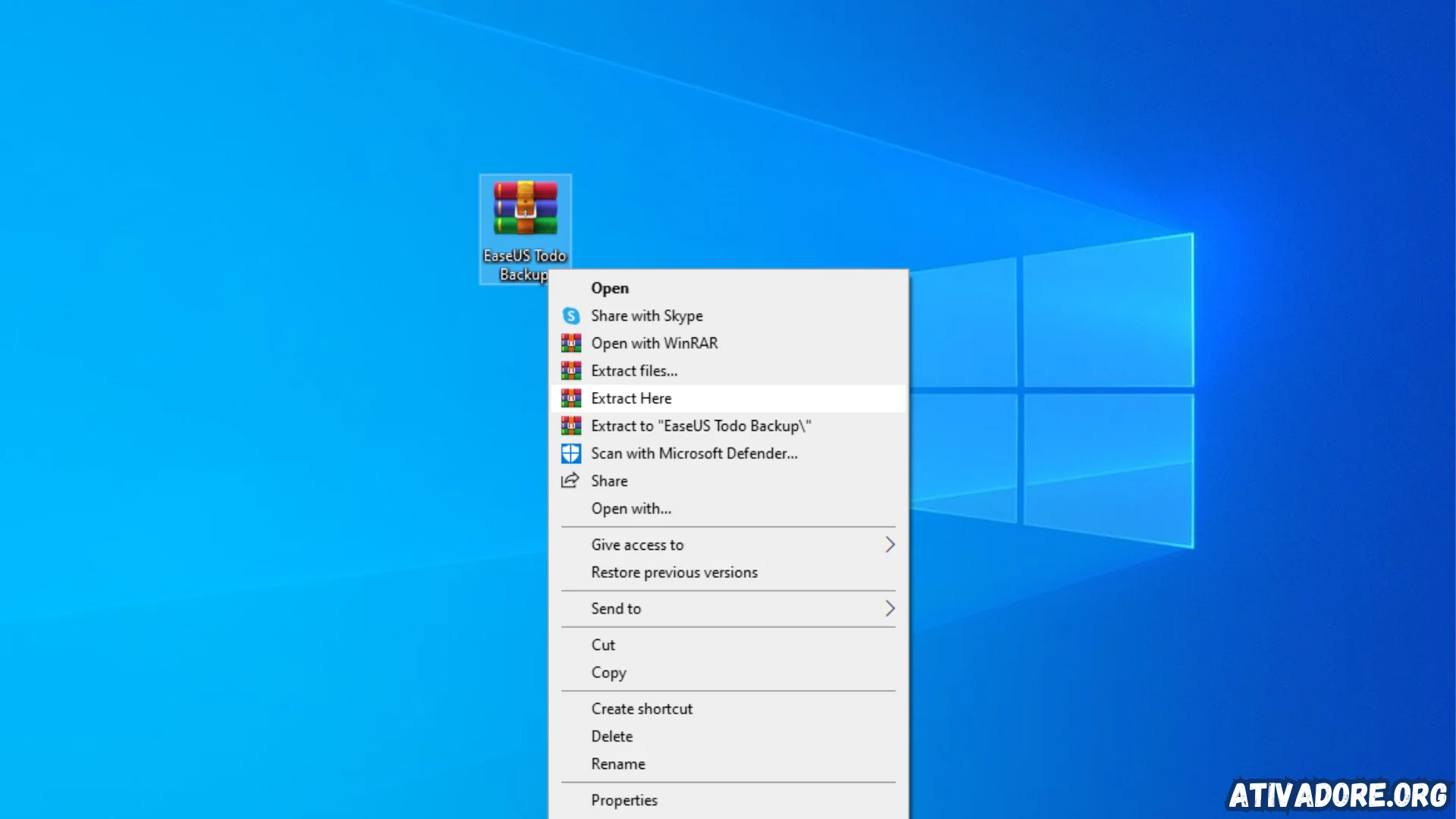Image resolution: width=1456 pixels, height=819 pixels.
Task: Click 'Restore previous versions' option
Action: point(674,572)
